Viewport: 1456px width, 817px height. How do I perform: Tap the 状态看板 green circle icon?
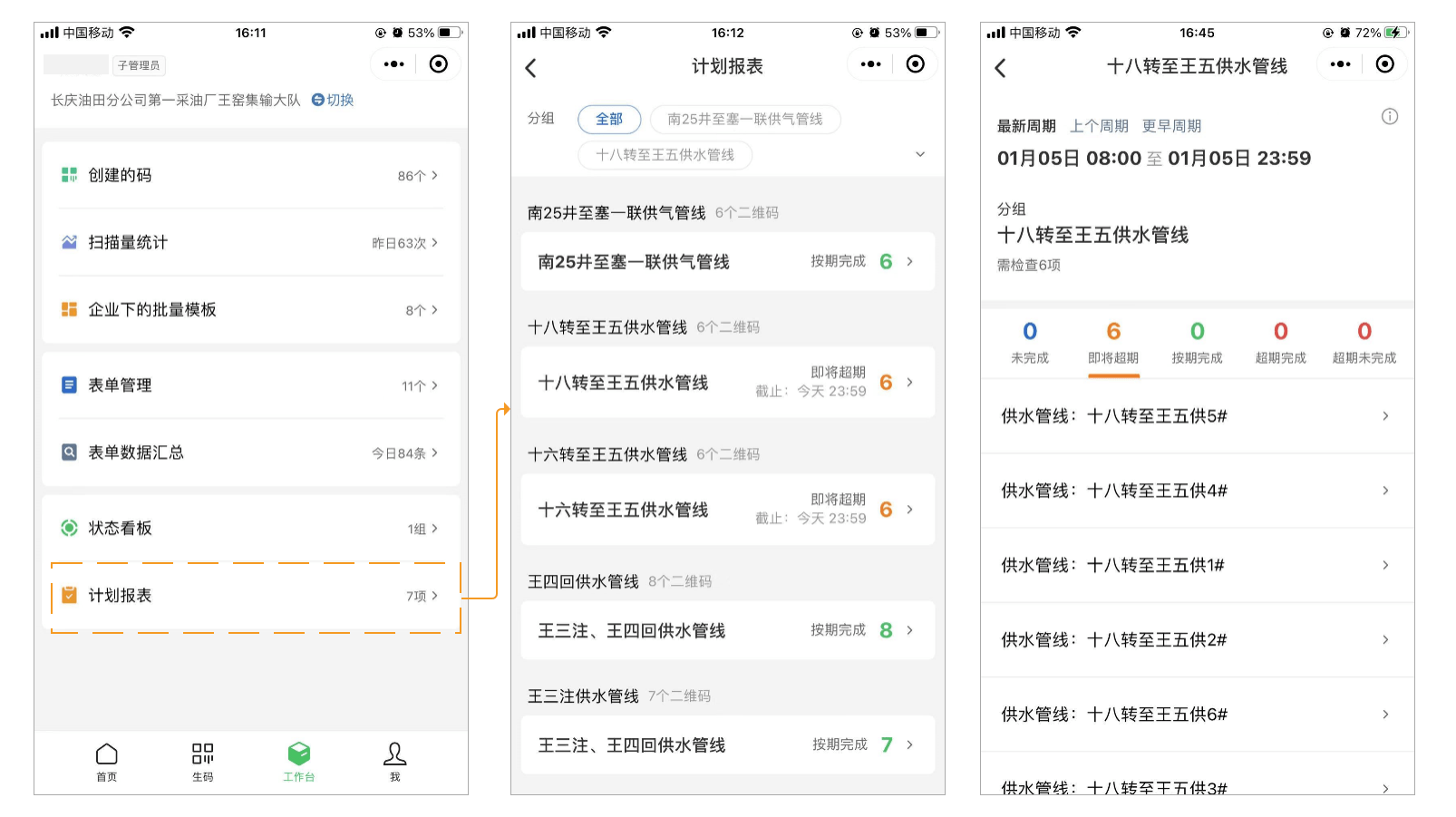(69, 528)
